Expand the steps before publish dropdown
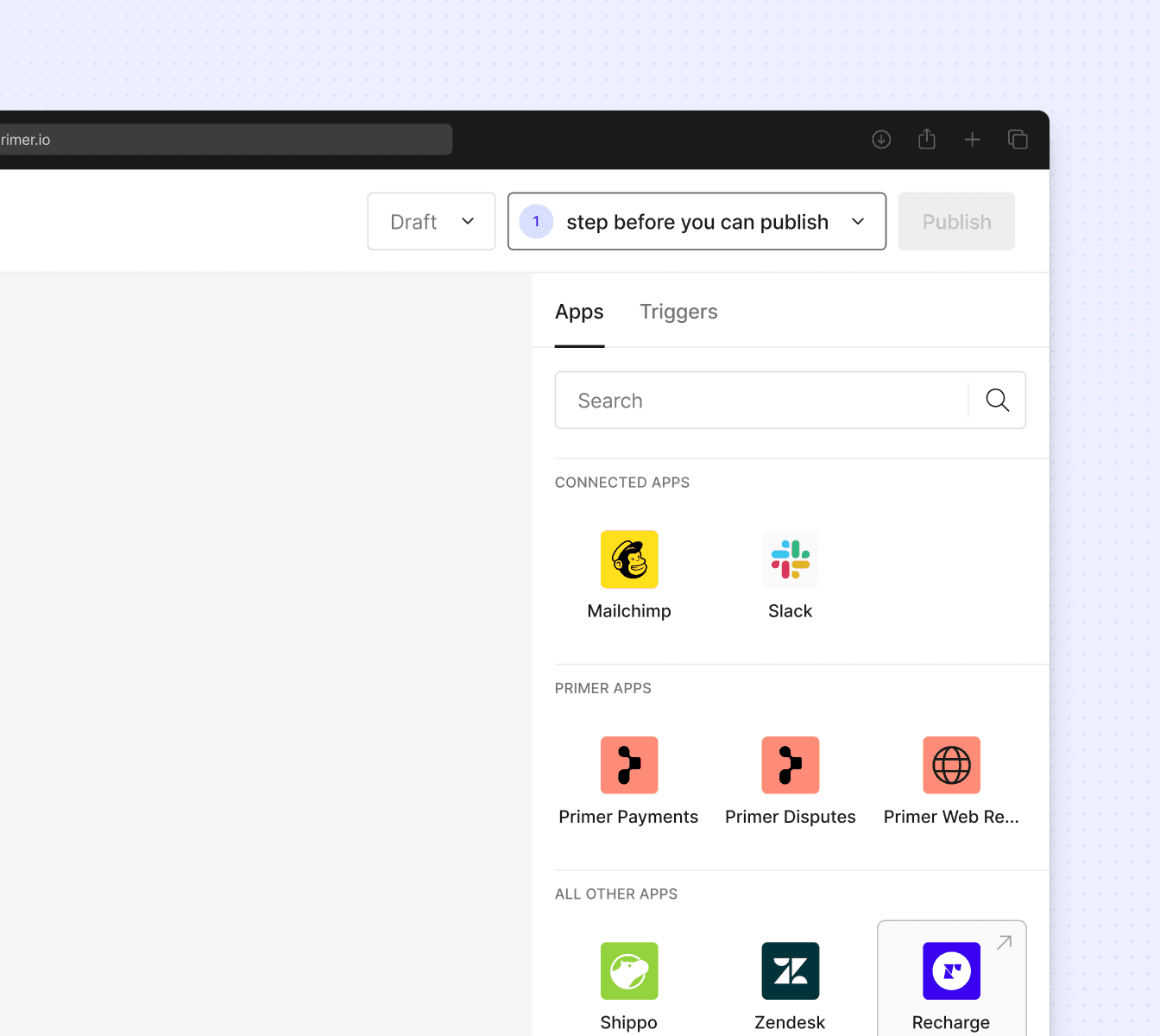 pyautogui.click(x=697, y=222)
